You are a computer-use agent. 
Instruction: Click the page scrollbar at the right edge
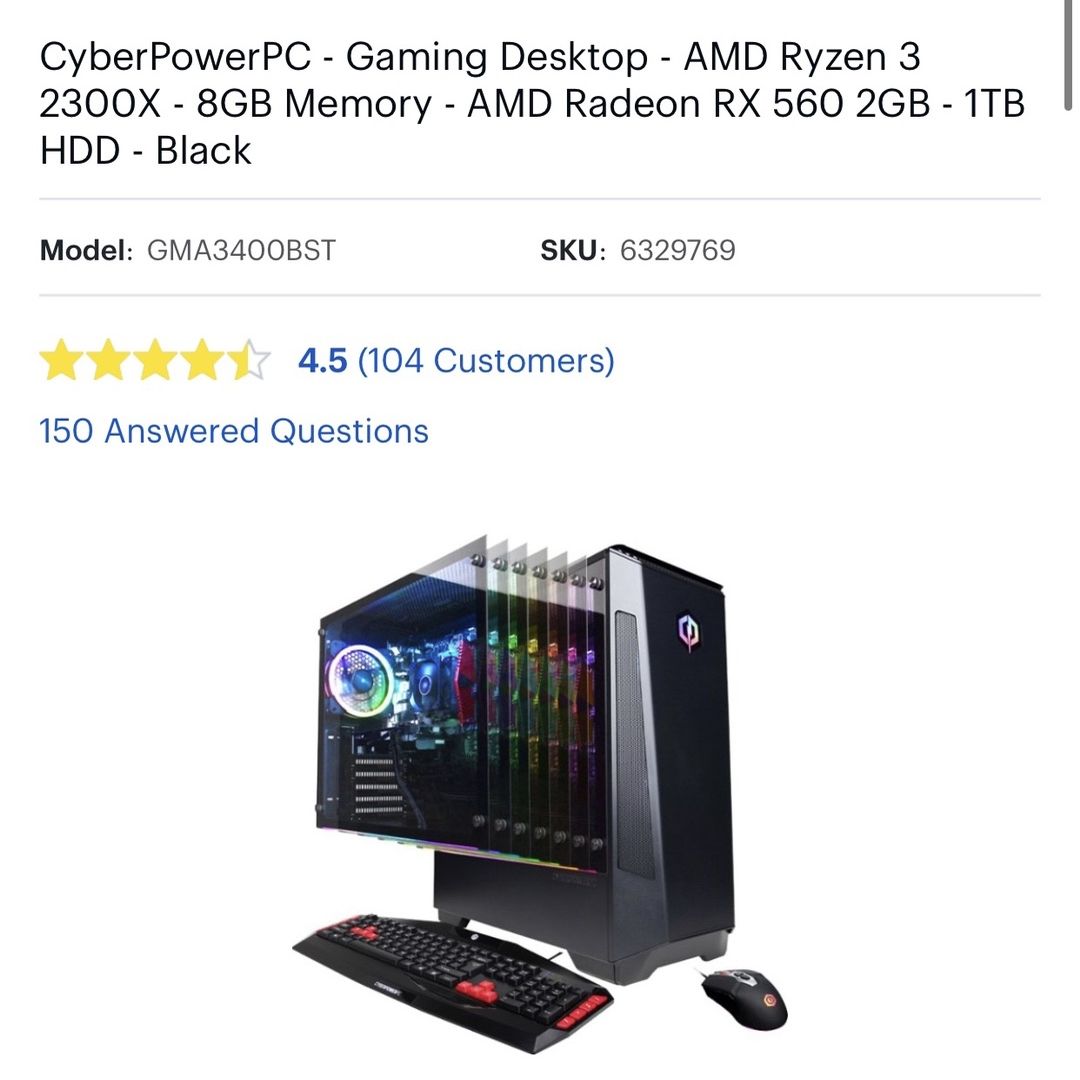[x=1068, y=55]
